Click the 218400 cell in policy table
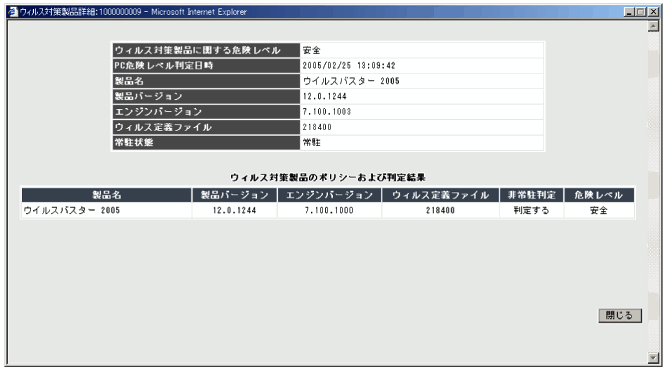This screenshot has width=664, height=370. (x=440, y=210)
